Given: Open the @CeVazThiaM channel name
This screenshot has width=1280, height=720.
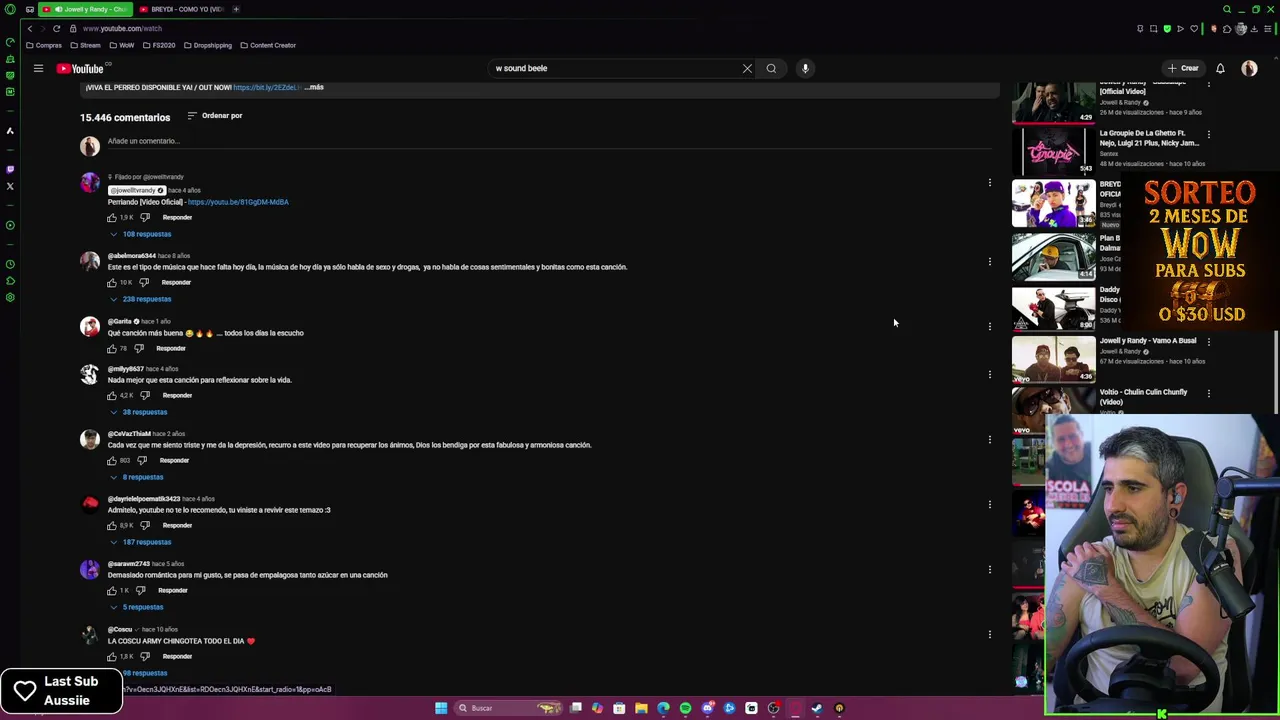Looking at the screenshot, I should tap(129, 434).
